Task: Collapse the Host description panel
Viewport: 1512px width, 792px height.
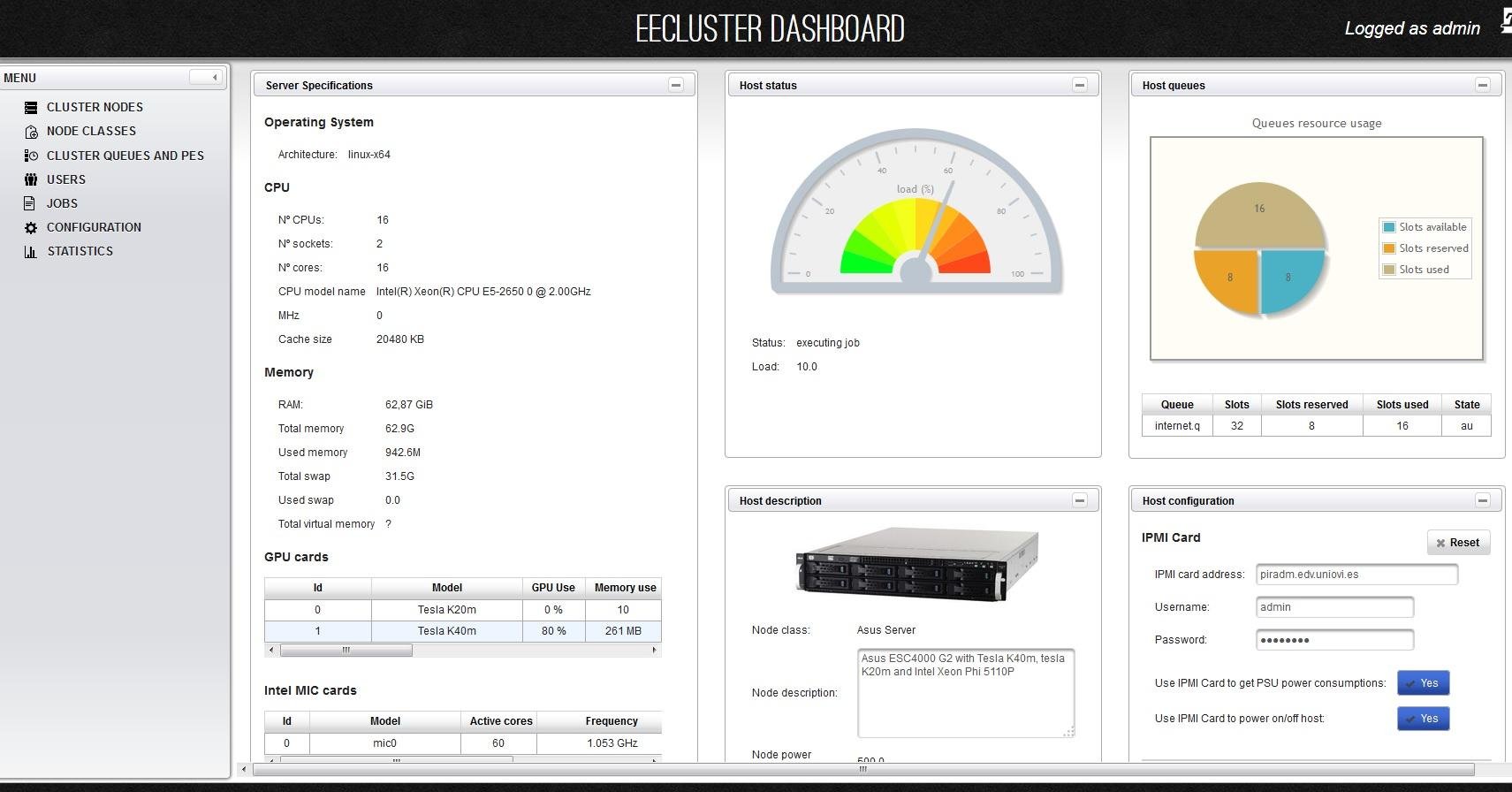Action: (x=1080, y=500)
